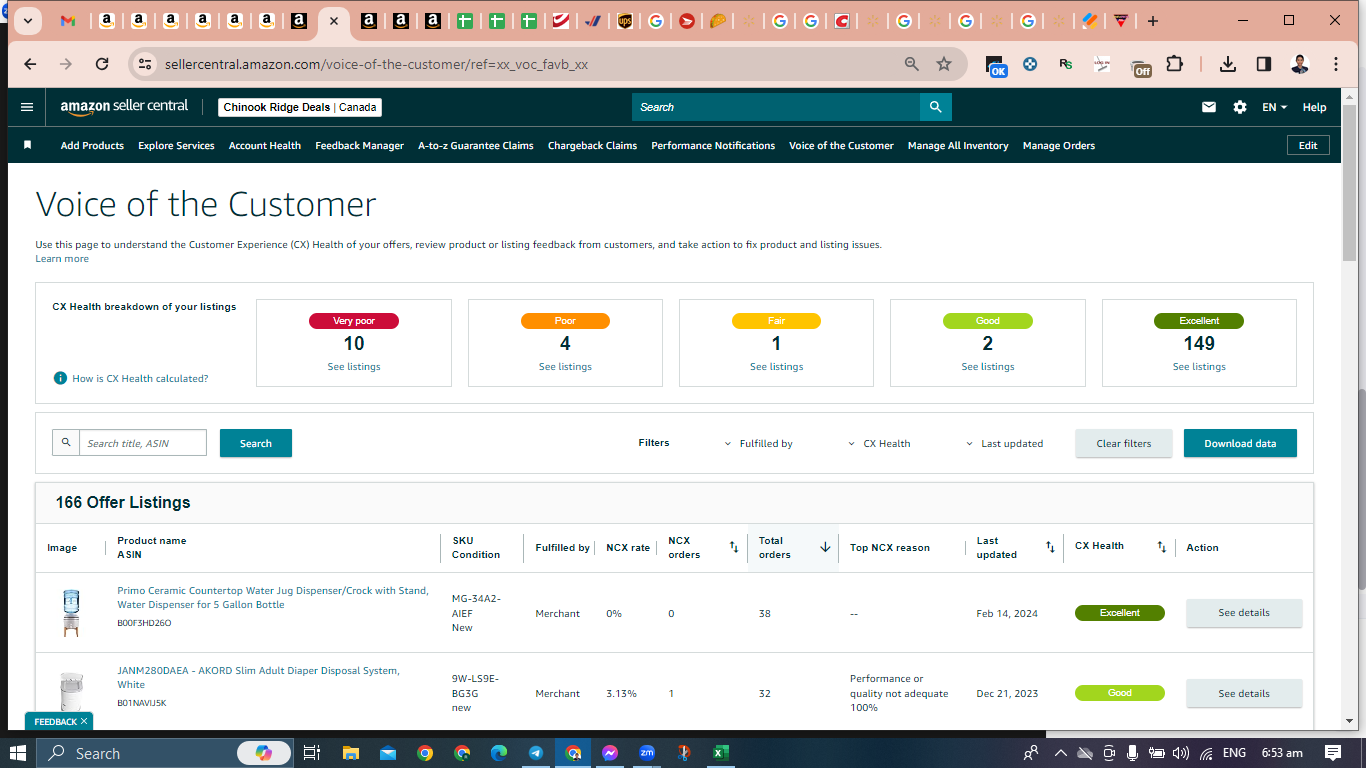Click the zoom magnifier icon in address bar
The height and width of the screenshot is (768, 1366).
point(911,64)
